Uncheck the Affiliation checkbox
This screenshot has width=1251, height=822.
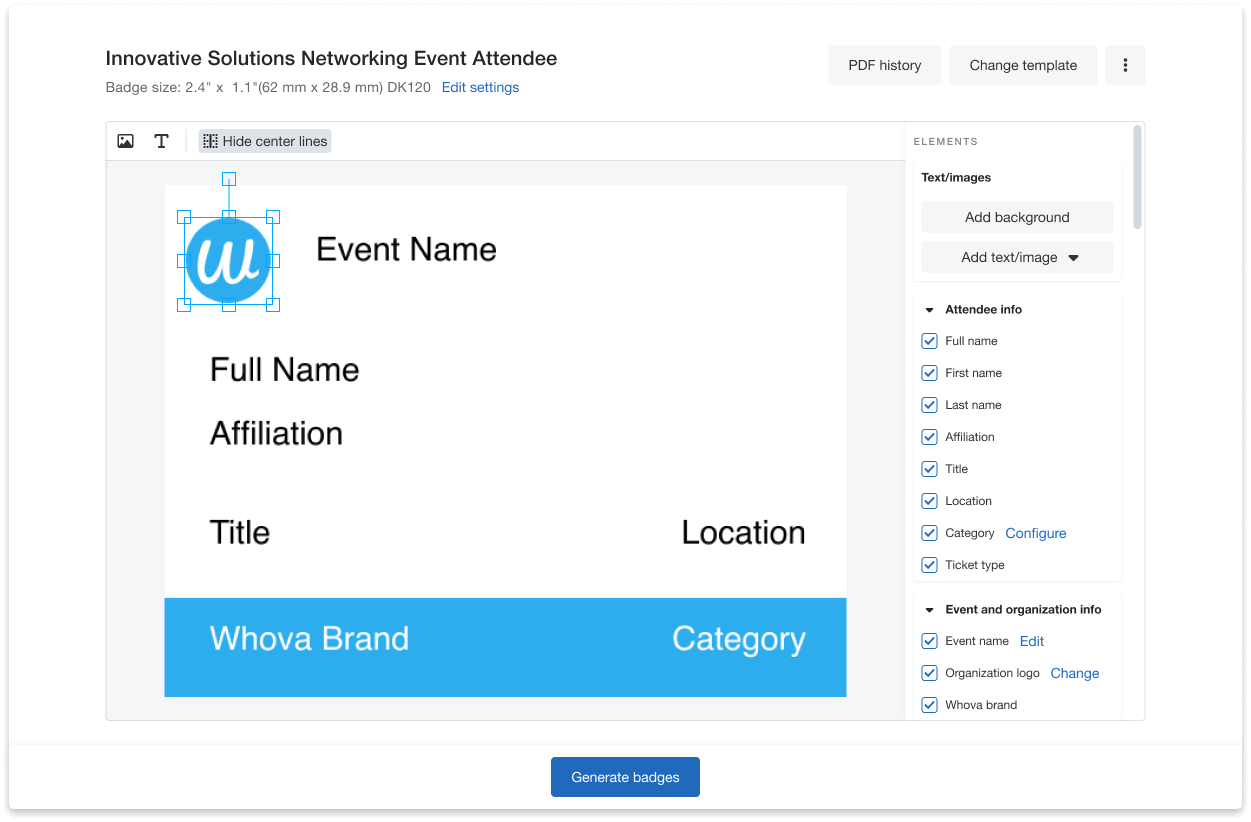pyautogui.click(x=929, y=437)
